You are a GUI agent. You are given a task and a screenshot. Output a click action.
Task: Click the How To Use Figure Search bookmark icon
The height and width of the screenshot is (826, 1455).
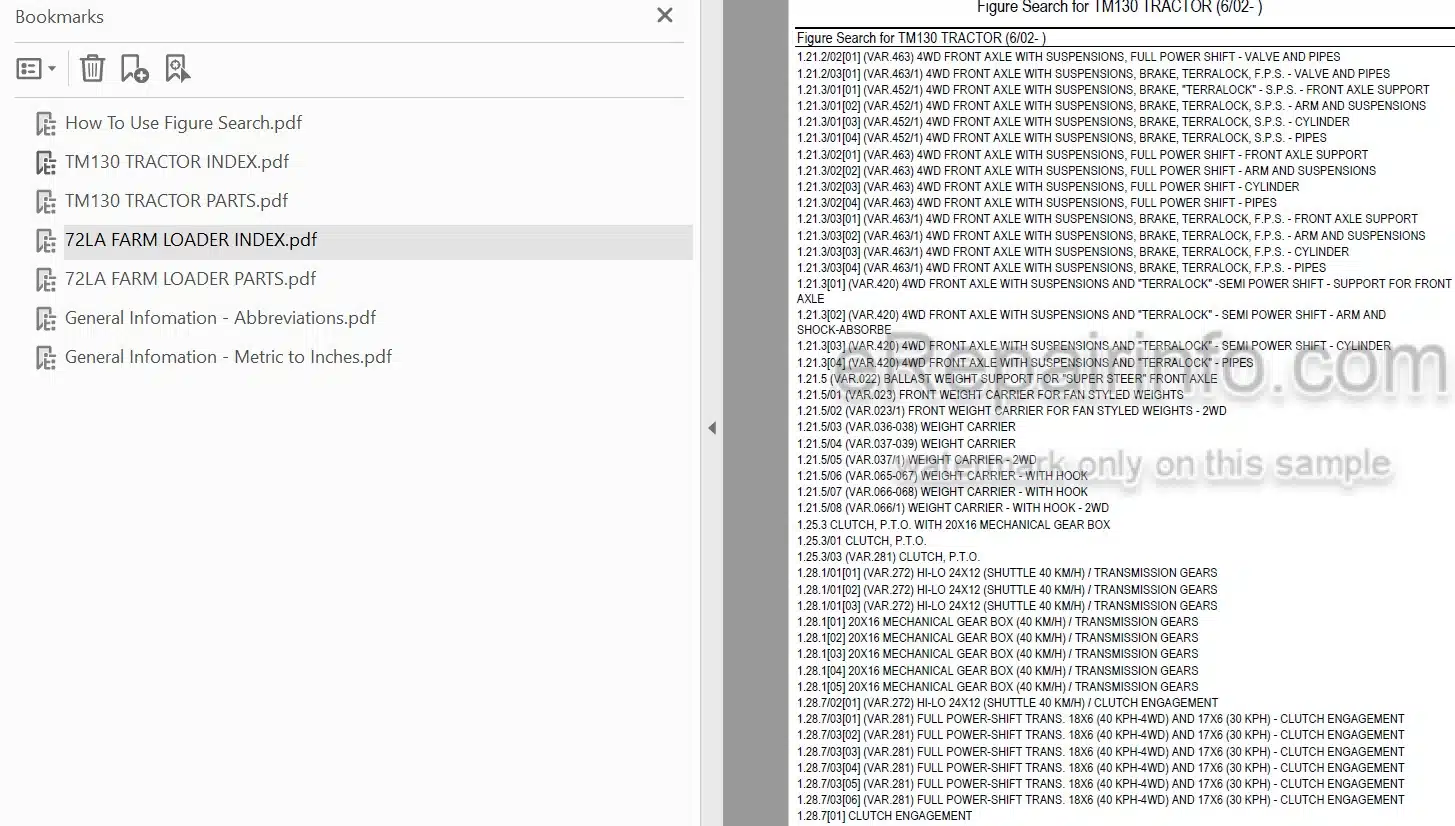(46, 124)
